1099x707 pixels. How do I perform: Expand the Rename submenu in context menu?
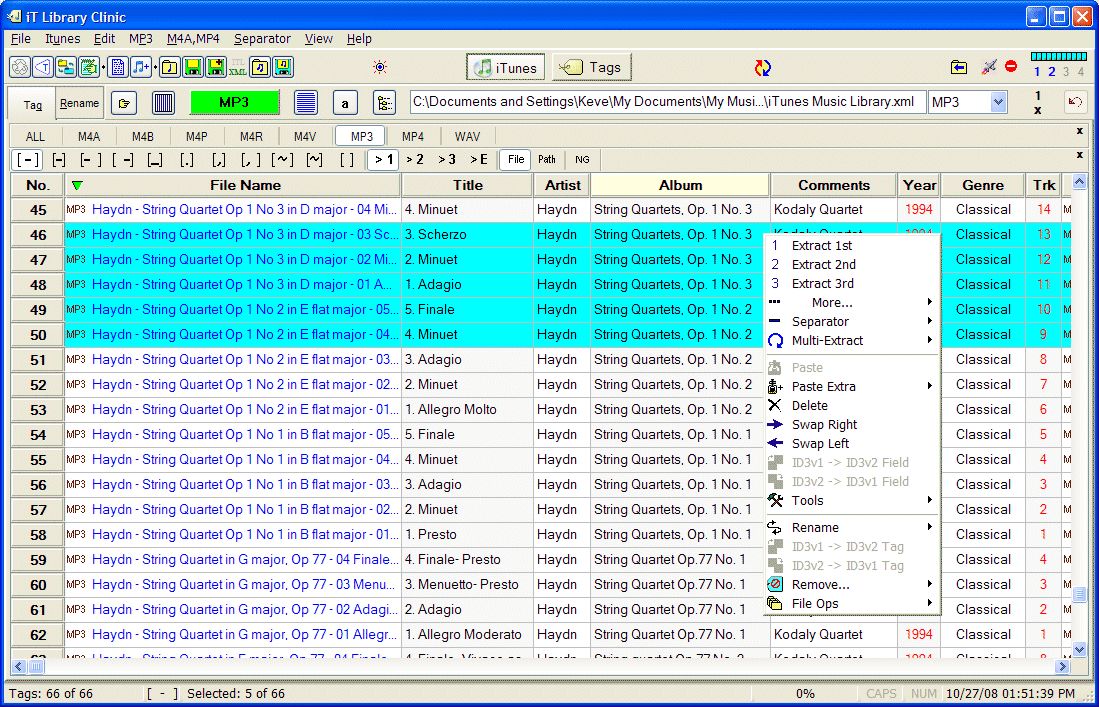coord(852,528)
